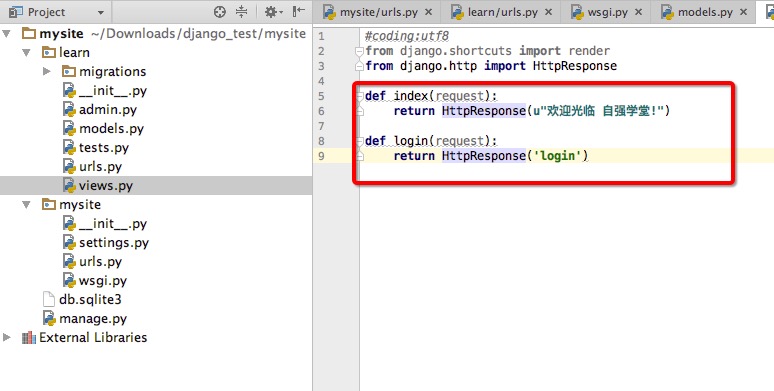The height and width of the screenshot is (391, 774).
Task: Collapse the learn folder
Action: point(26,52)
